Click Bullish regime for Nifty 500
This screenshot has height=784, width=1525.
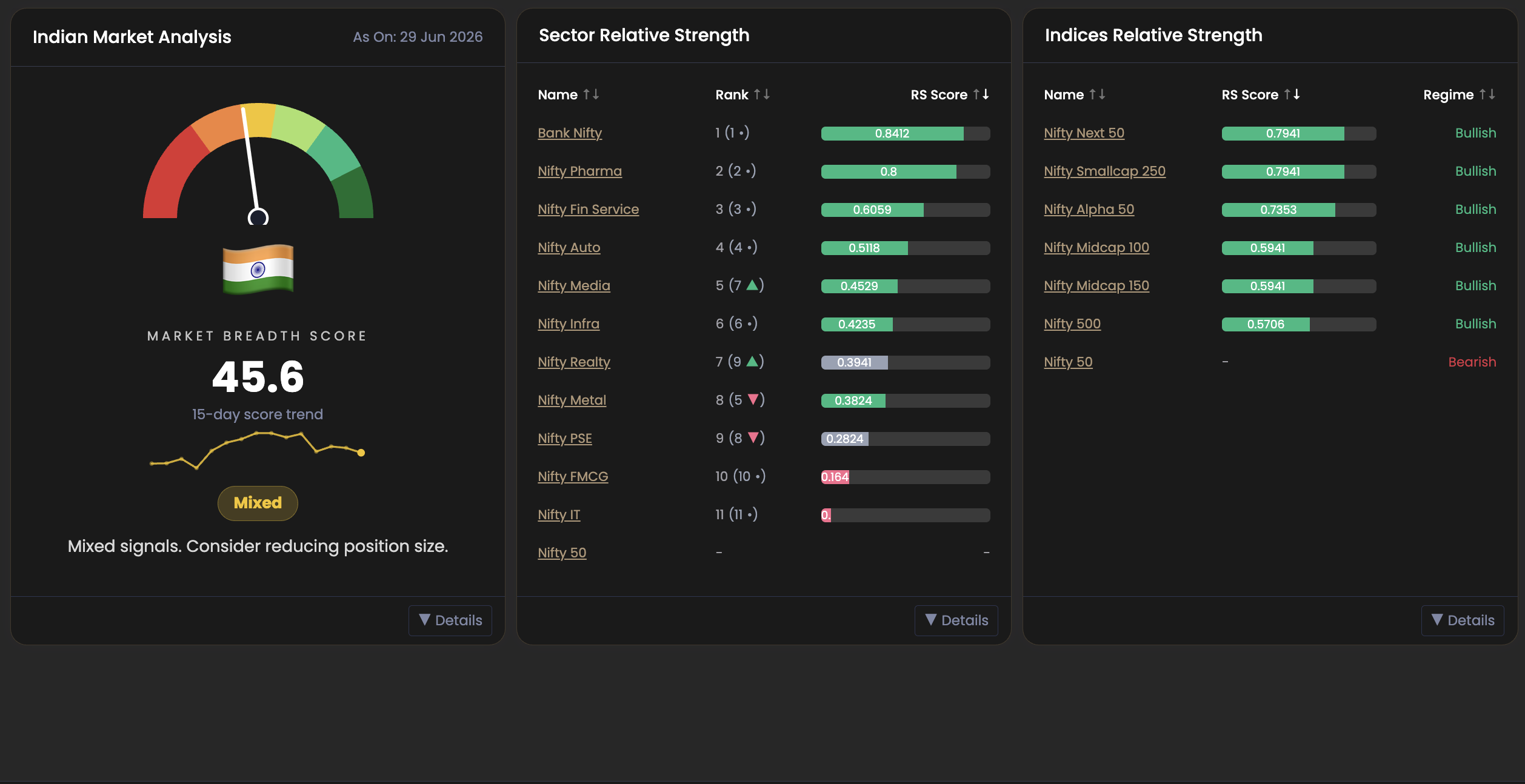coord(1475,324)
